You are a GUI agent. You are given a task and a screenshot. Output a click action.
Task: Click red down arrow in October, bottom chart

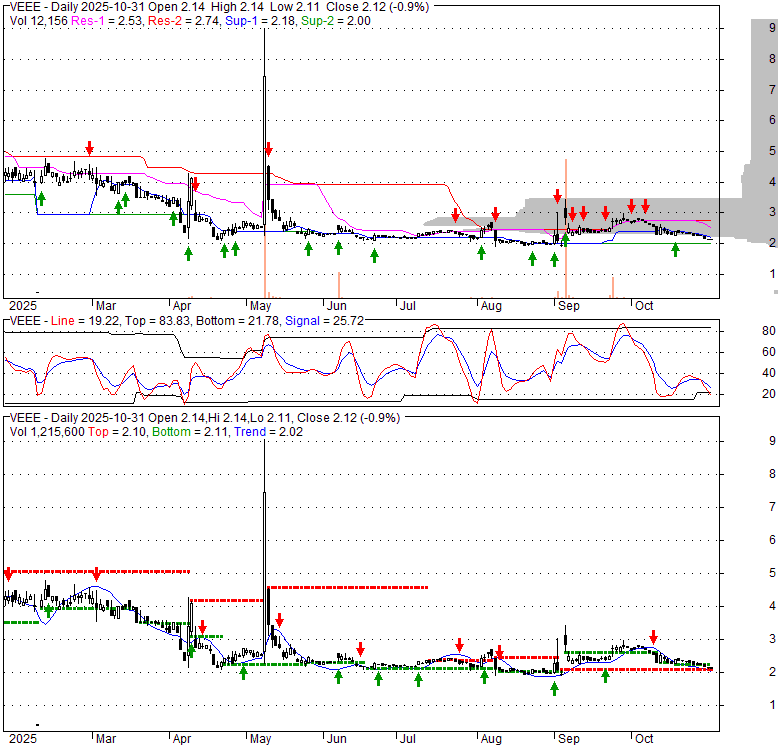click(x=653, y=636)
